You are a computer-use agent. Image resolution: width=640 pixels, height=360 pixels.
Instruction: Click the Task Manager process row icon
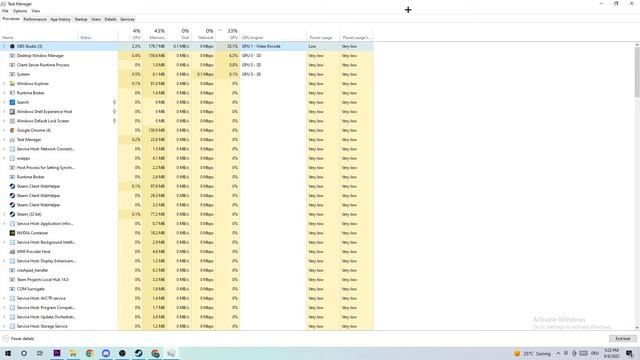coord(12,140)
